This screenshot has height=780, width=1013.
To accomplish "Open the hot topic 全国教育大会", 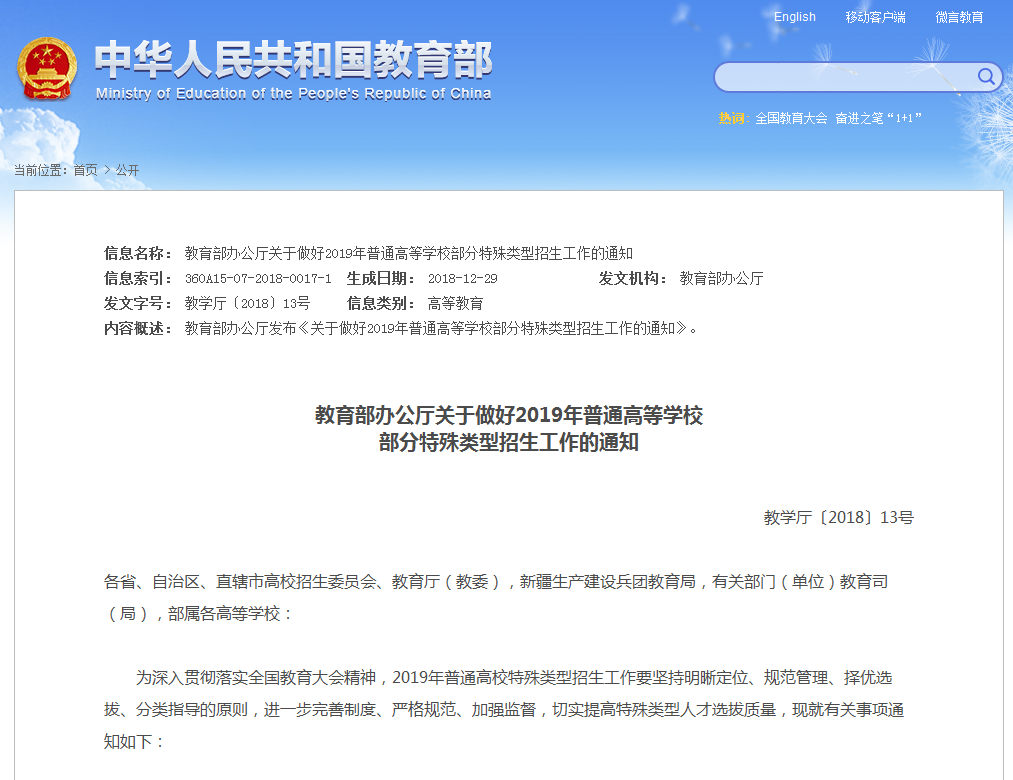I will click(x=793, y=117).
